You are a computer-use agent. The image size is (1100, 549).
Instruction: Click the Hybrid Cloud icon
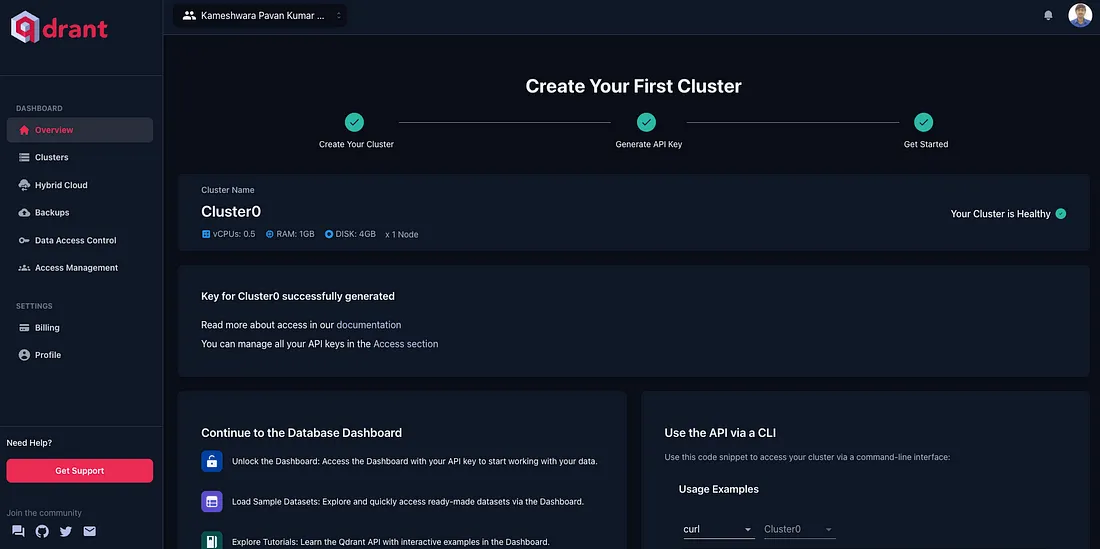pos(24,185)
